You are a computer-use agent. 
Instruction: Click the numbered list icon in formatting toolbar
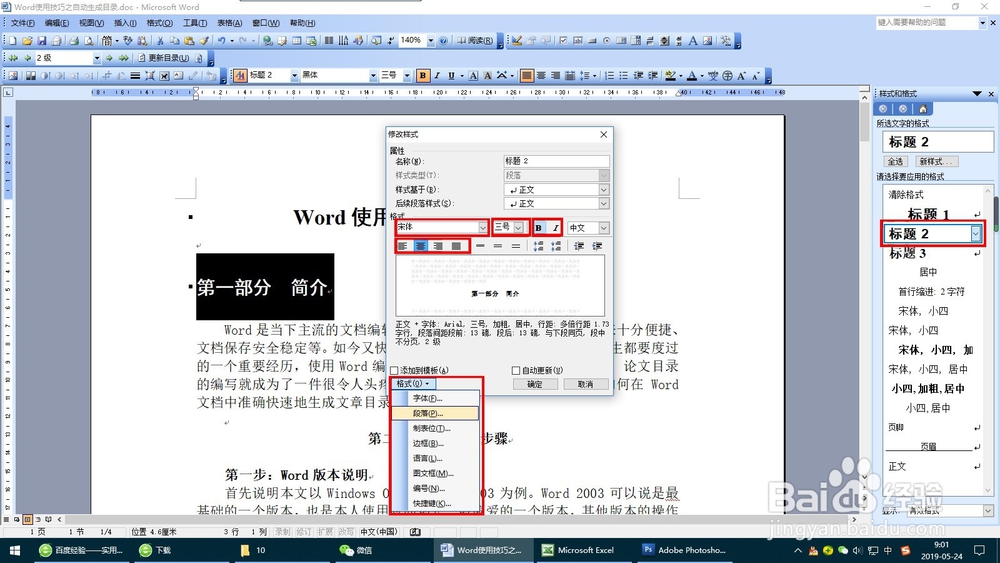[x=610, y=75]
